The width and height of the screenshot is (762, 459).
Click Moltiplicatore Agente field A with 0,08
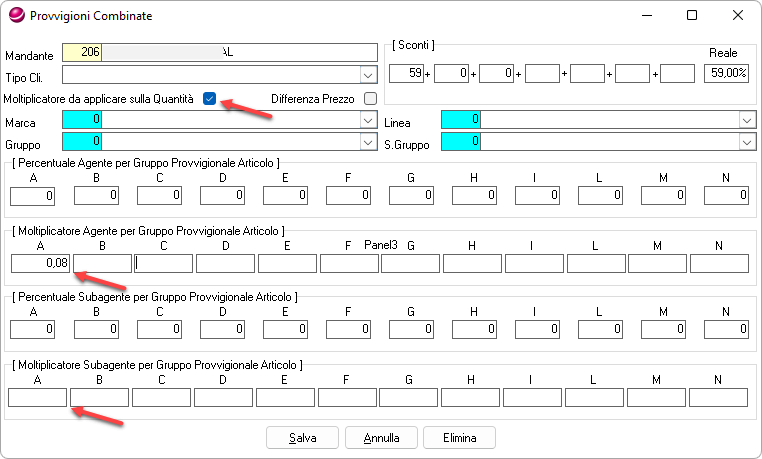40,263
